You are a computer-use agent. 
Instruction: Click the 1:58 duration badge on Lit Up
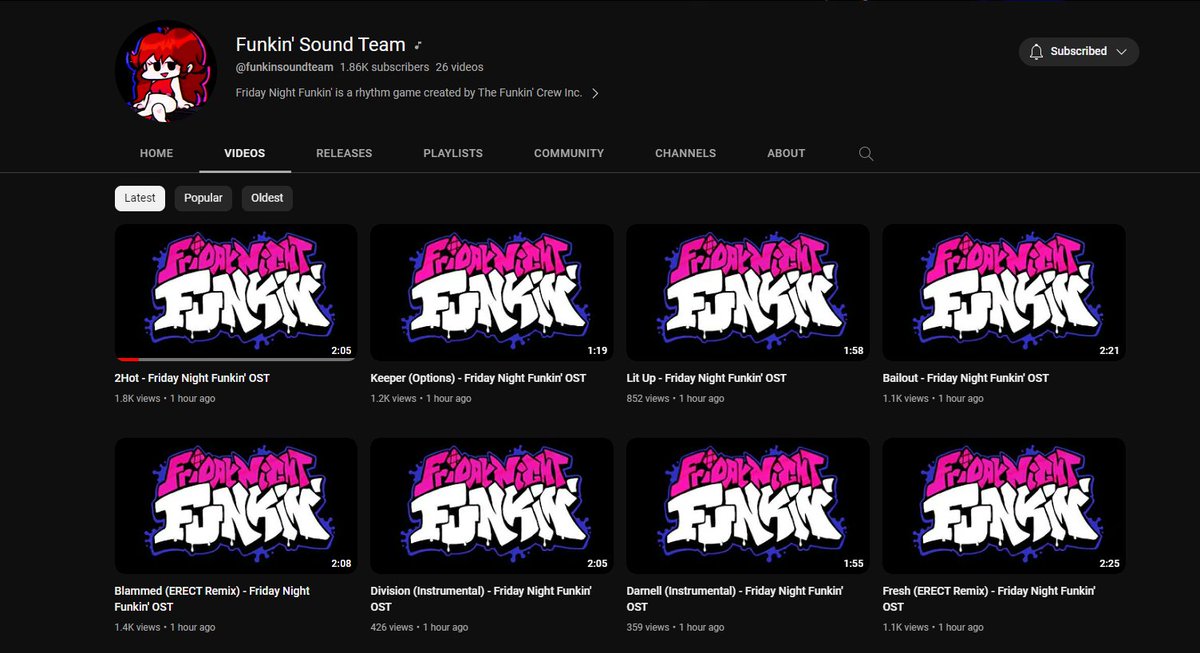(x=853, y=351)
